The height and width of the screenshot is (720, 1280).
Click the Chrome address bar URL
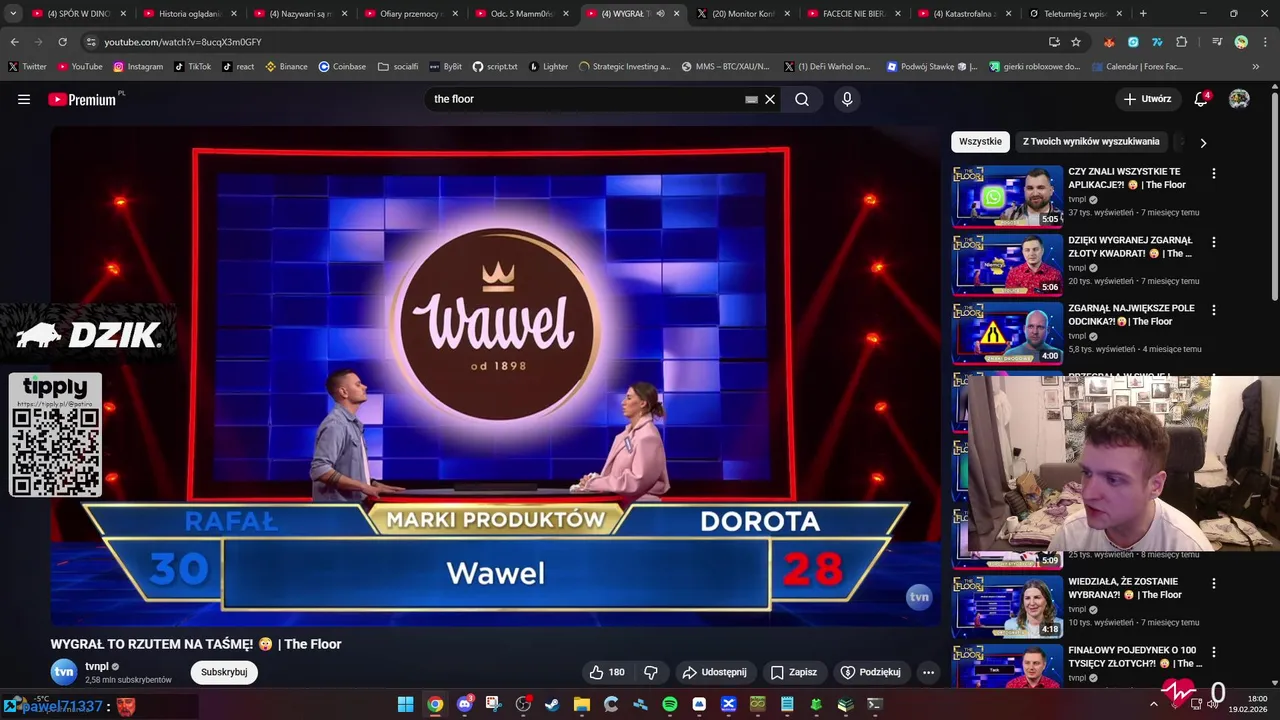[183, 42]
